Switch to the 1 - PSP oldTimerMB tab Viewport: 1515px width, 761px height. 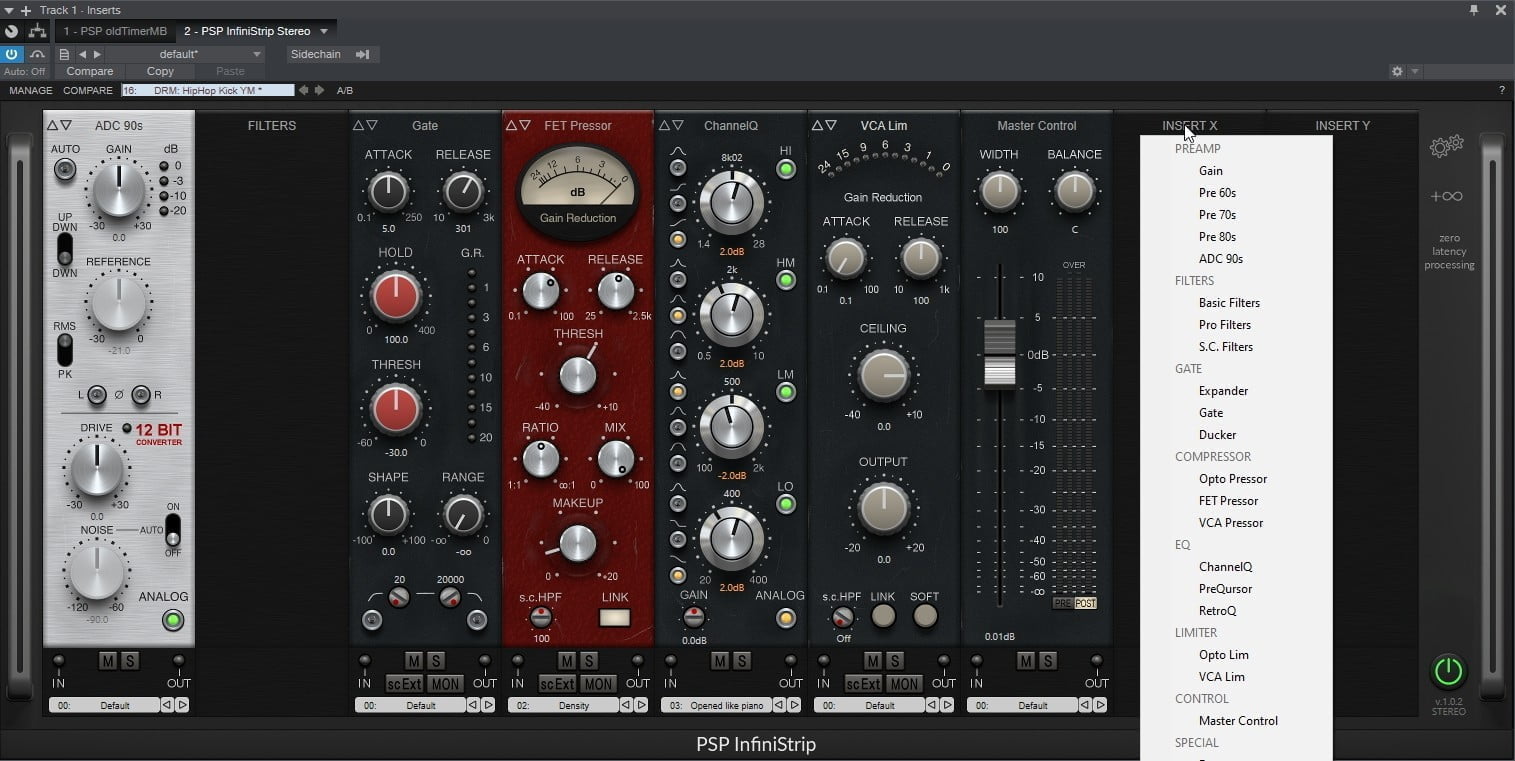[x=115, y=31]
